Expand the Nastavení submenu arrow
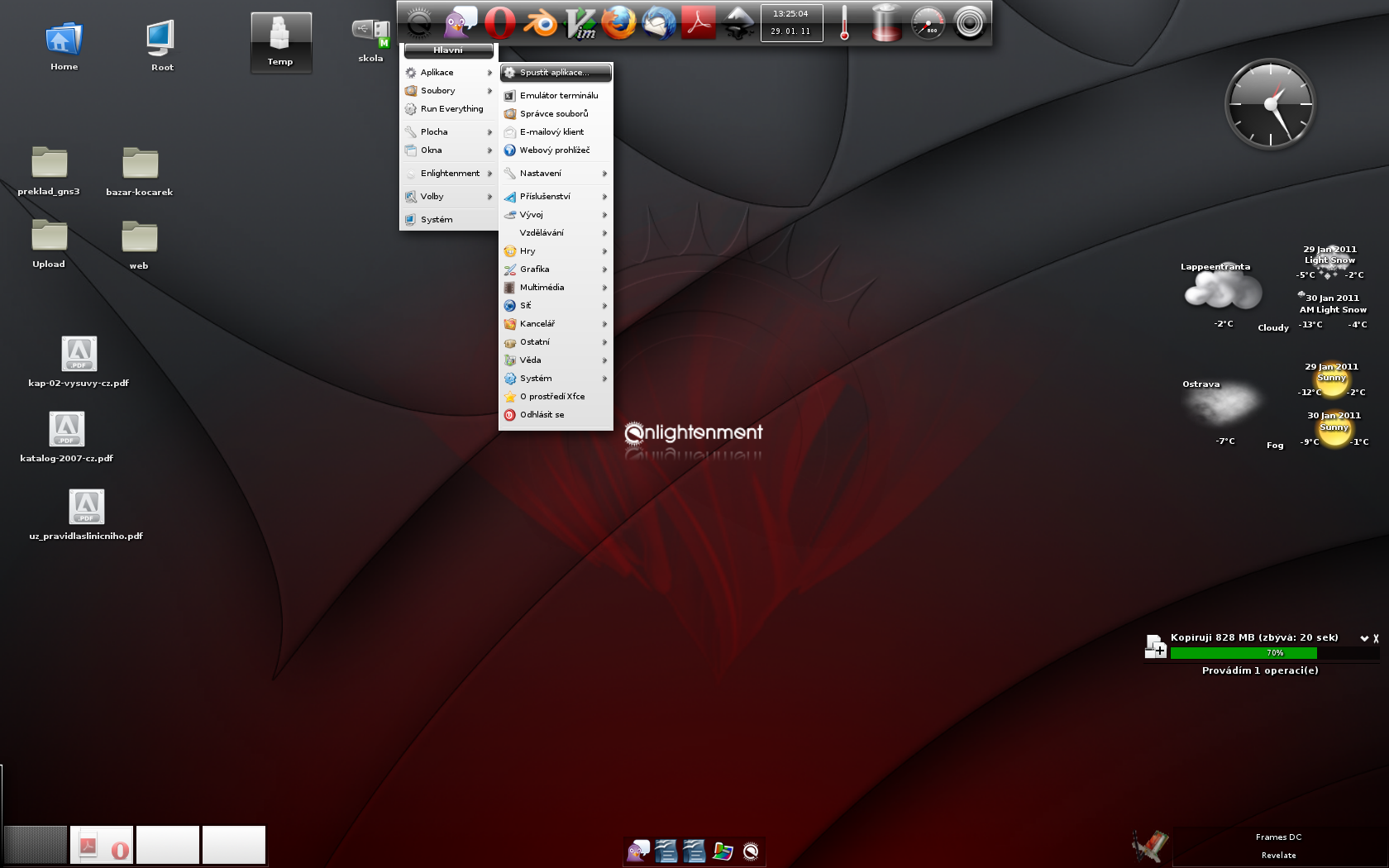 coord(604,174)
